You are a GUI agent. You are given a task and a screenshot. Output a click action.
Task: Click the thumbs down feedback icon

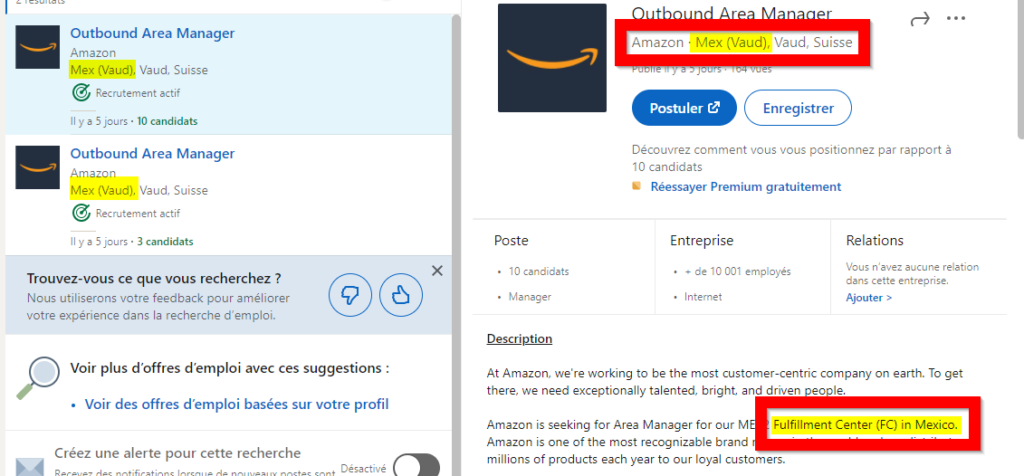[350, 296]
